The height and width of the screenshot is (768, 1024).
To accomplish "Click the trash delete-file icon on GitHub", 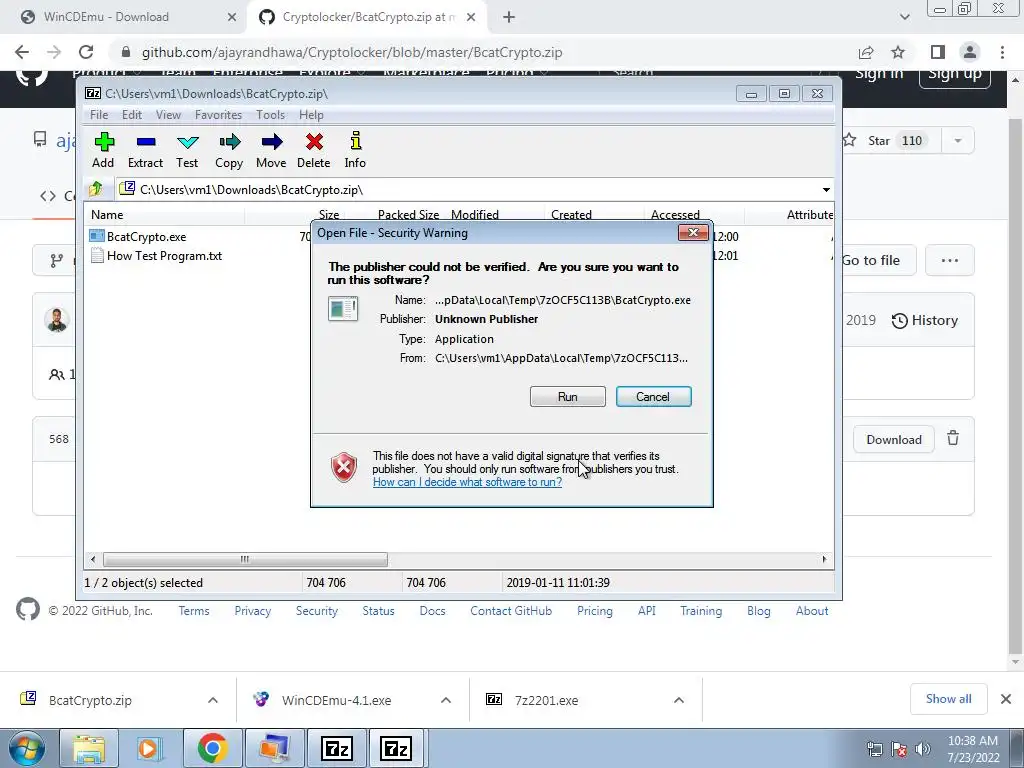I will pos(953,438).
